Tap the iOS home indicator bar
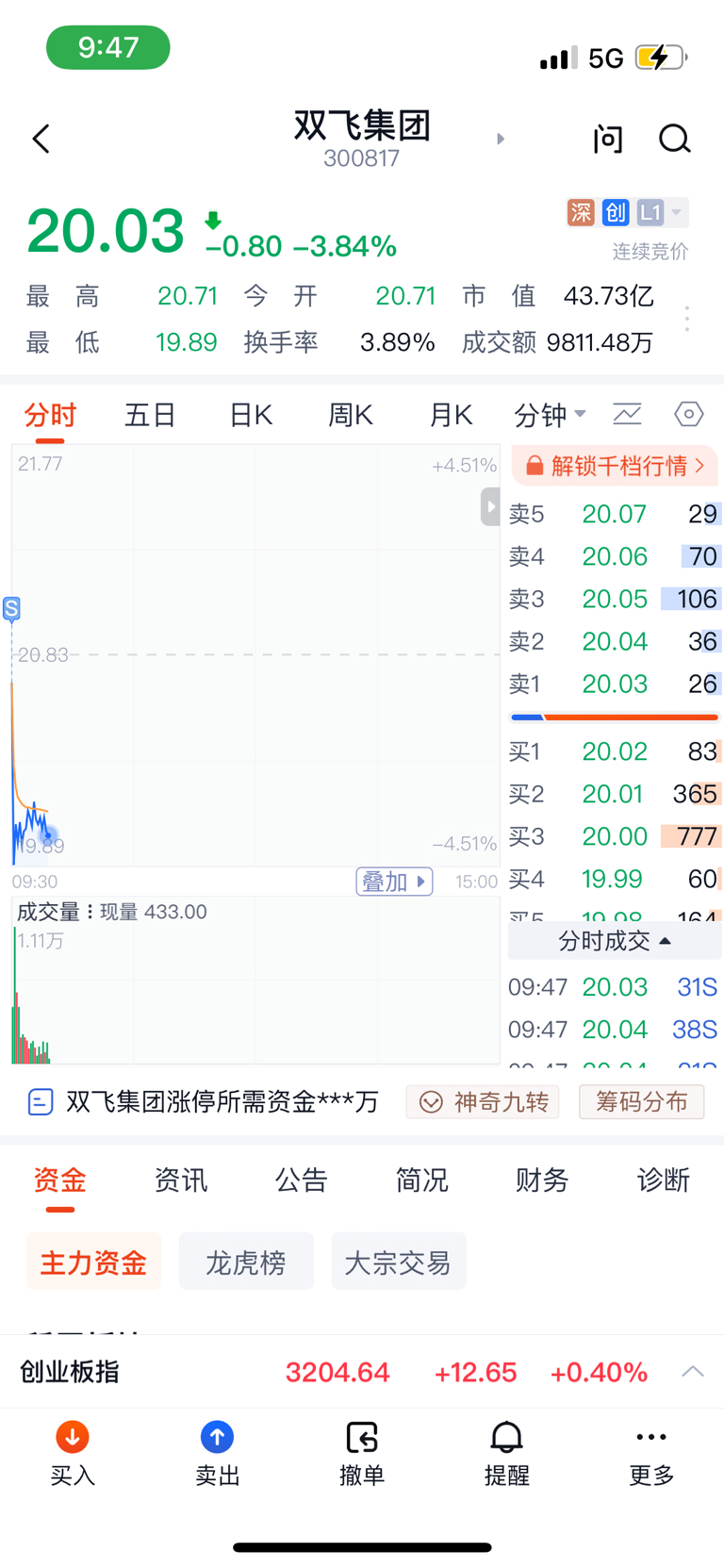The image size is (724, 1568). click(362, 1547)
